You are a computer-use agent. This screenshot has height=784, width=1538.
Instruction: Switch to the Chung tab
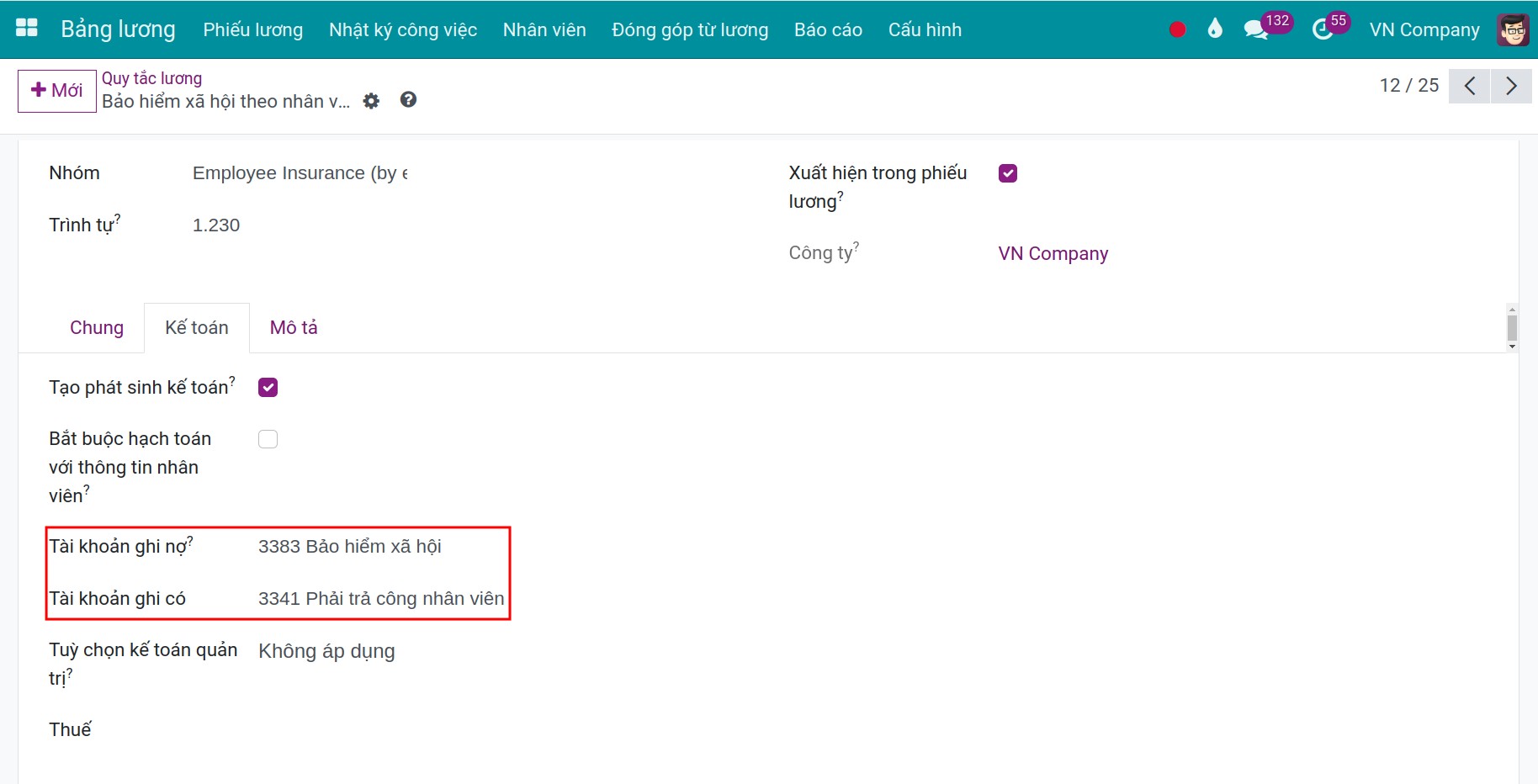(97, 327)
